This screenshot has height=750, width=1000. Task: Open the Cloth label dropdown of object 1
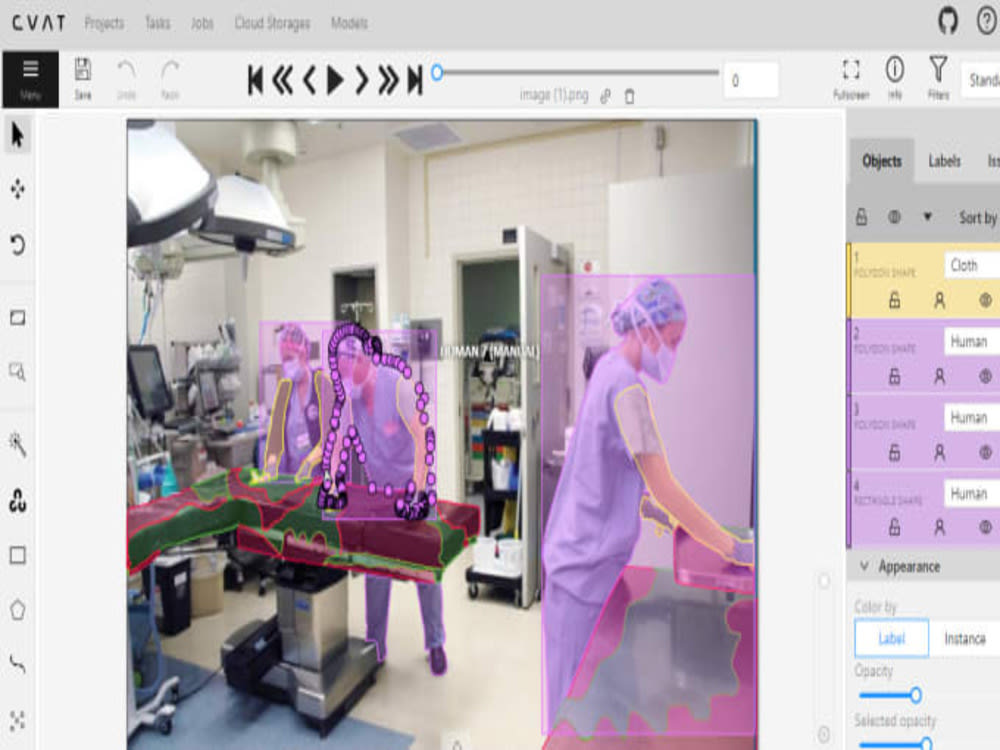click(x=972, y=265)
